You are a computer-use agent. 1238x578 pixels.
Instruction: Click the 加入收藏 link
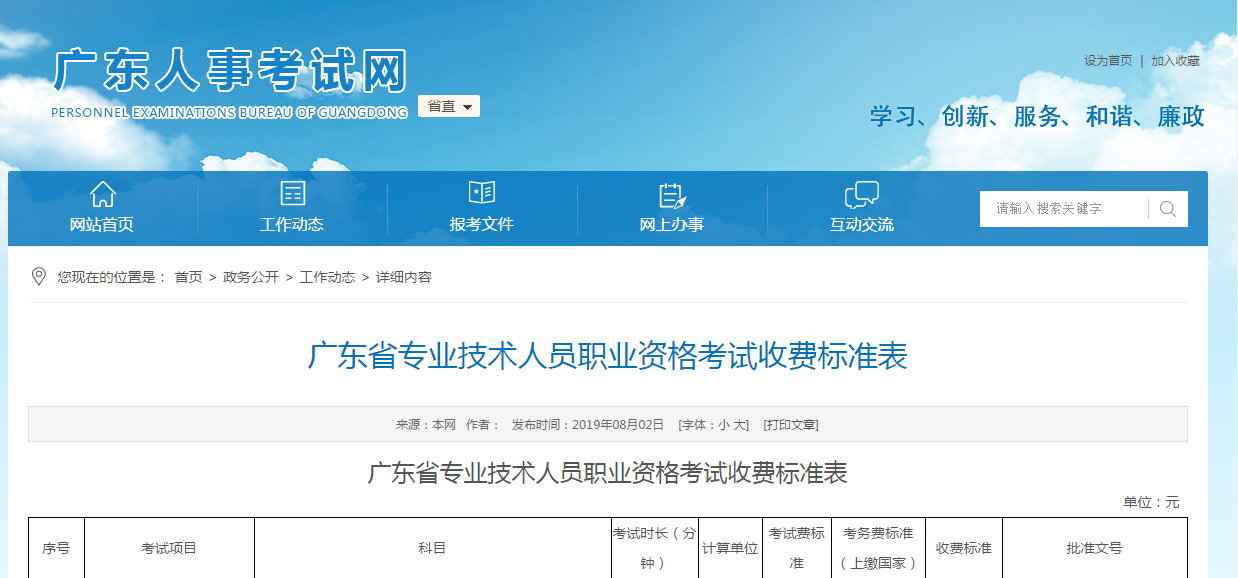1175,61
